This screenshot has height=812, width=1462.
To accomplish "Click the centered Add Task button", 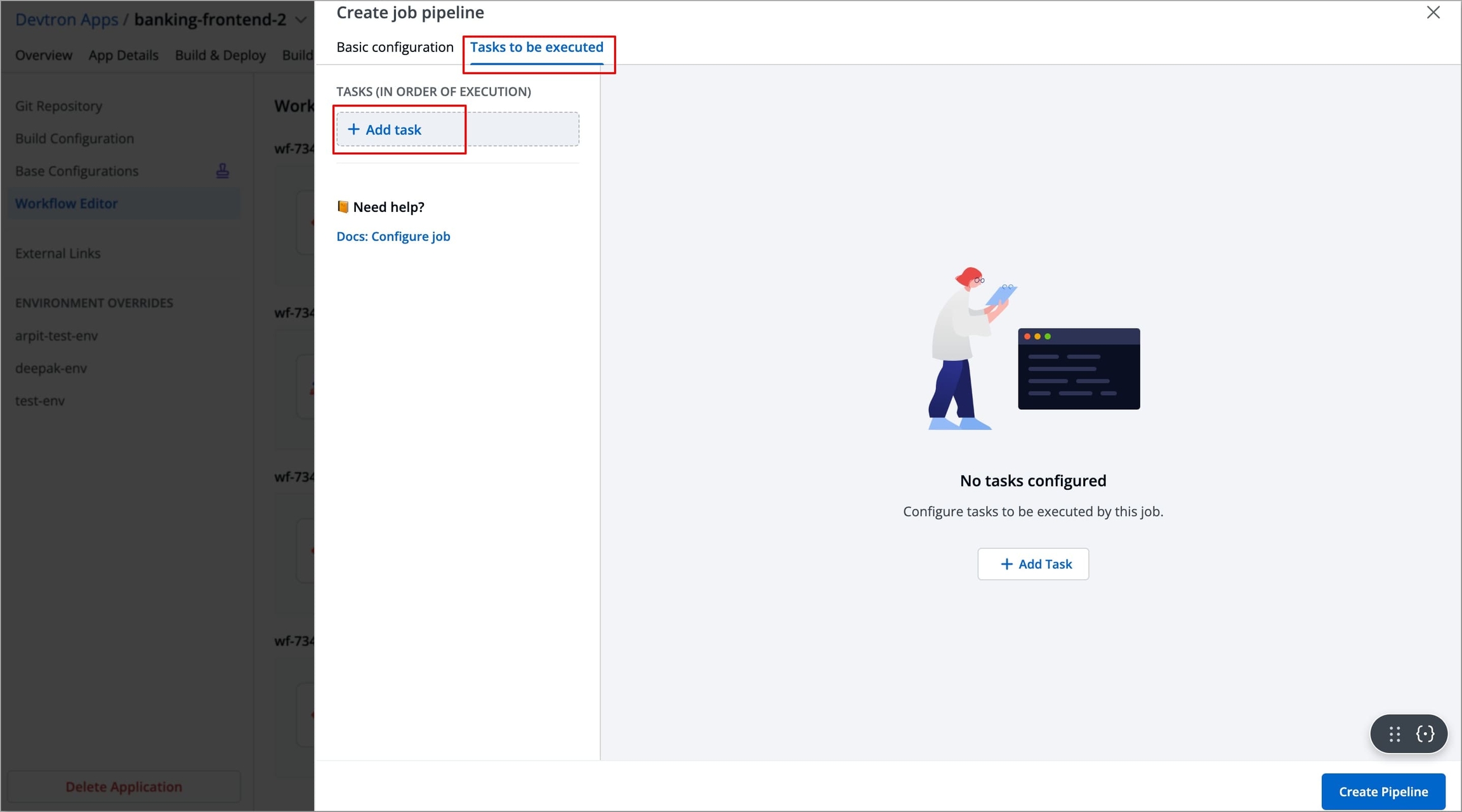I will click(x=1033, y=564).
